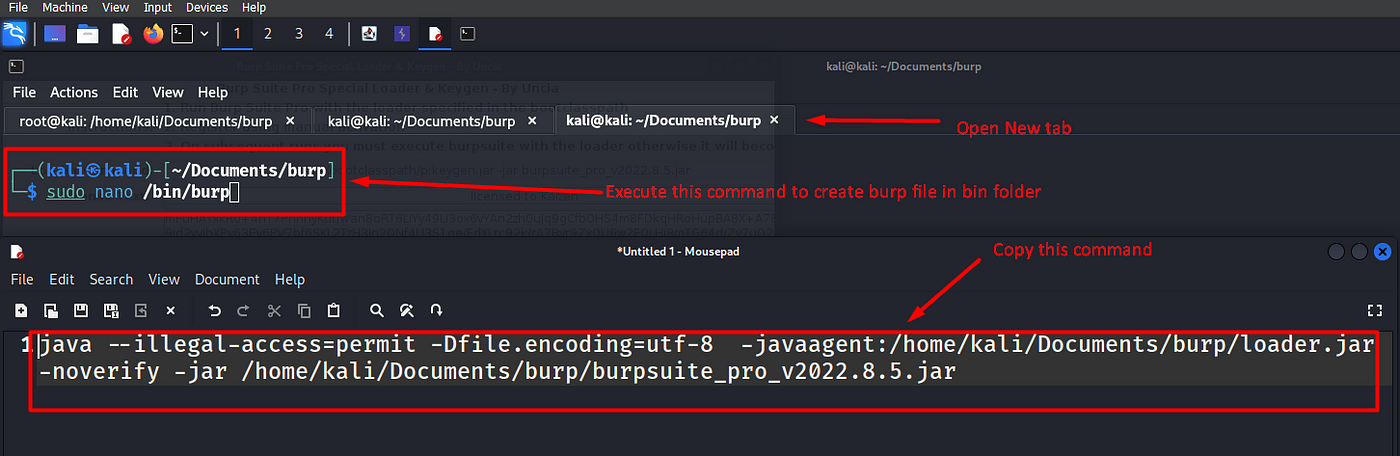Click Revert document icon in Mousepad
The width and height of the screenshot is (1400, 456).
pos(141,310)
